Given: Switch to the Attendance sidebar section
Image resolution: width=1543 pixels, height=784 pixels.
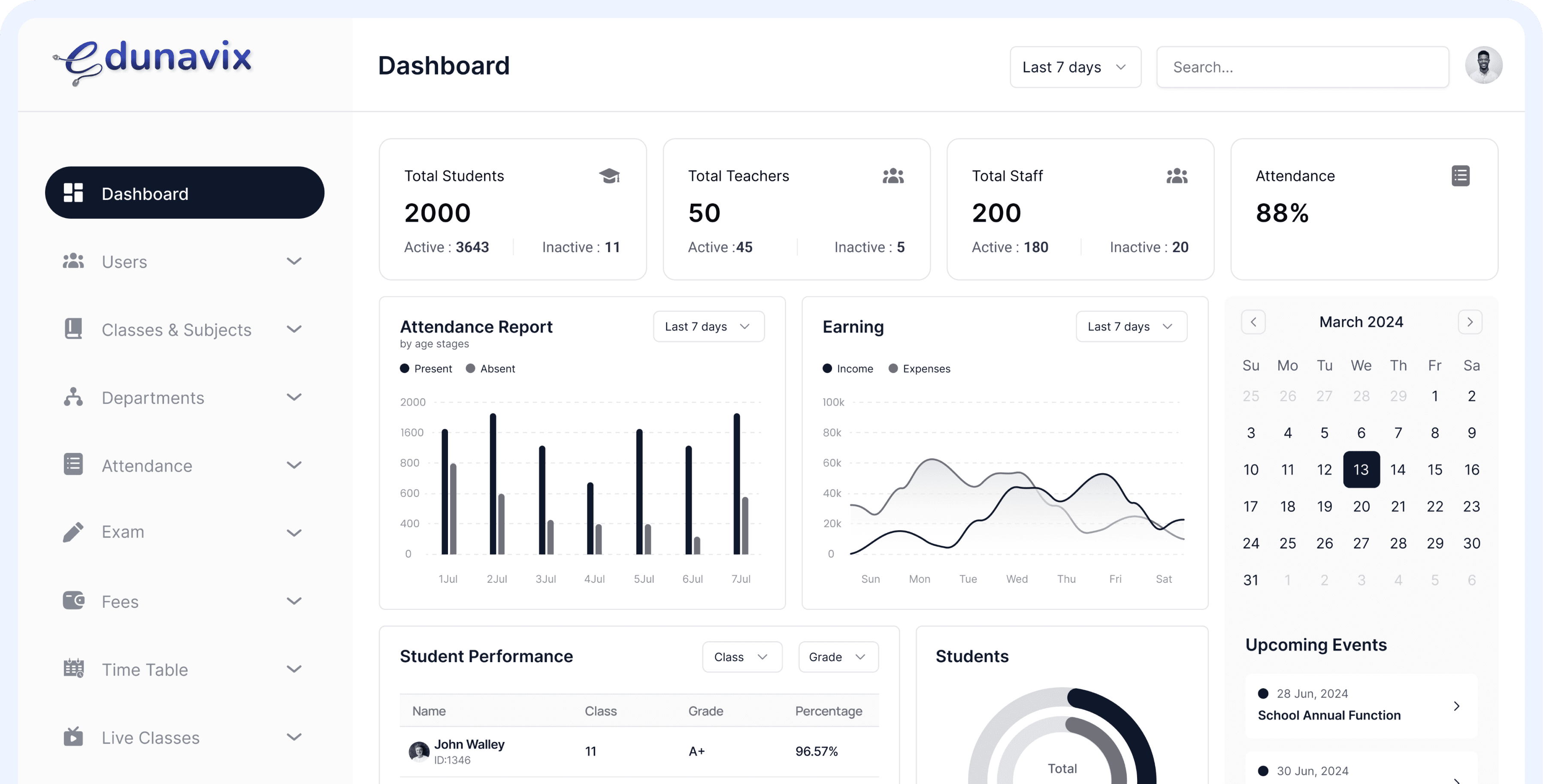Looking at the screenshot, I should tap(146, 465).
